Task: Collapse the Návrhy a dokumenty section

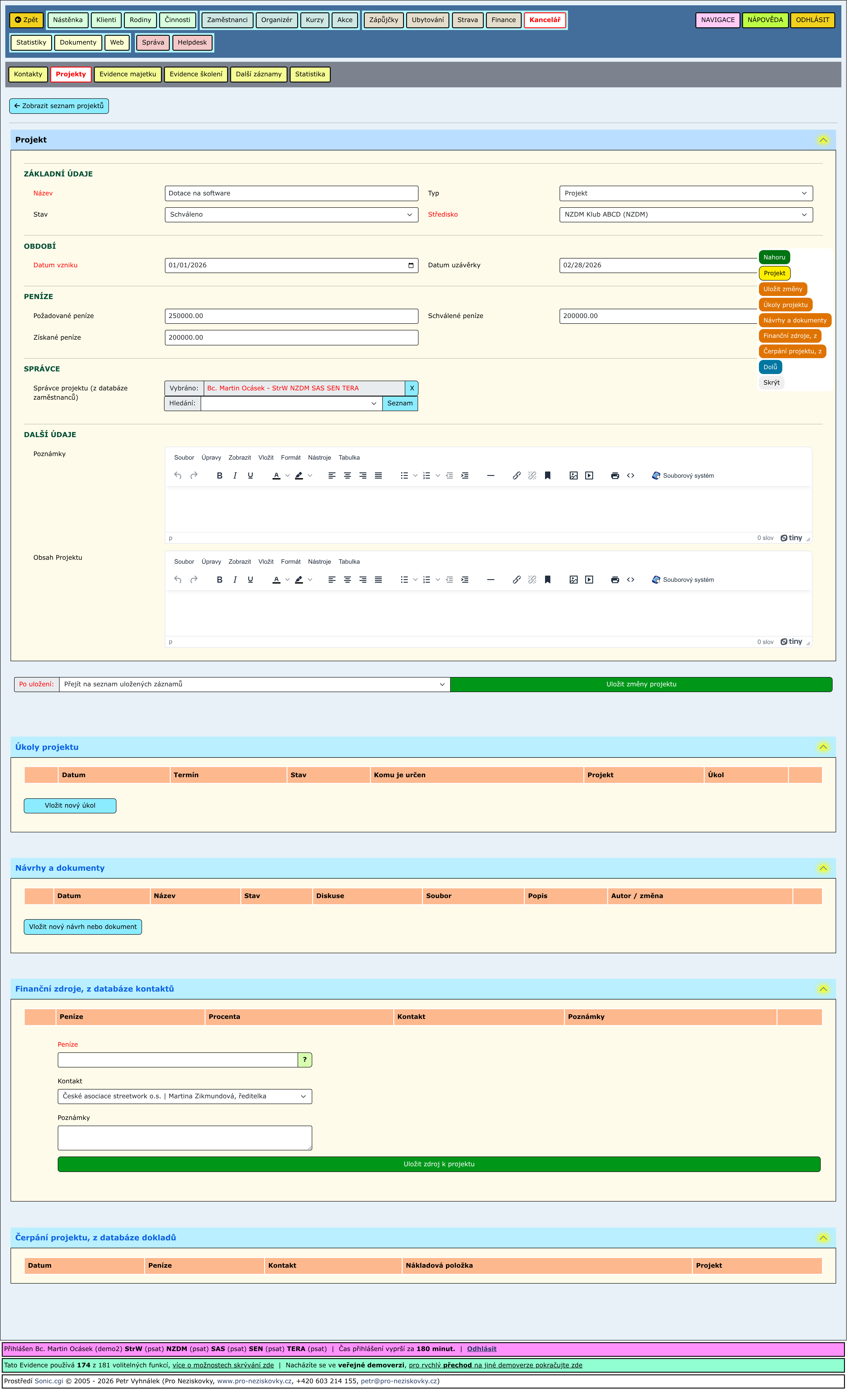Action: tap(823, 868)
